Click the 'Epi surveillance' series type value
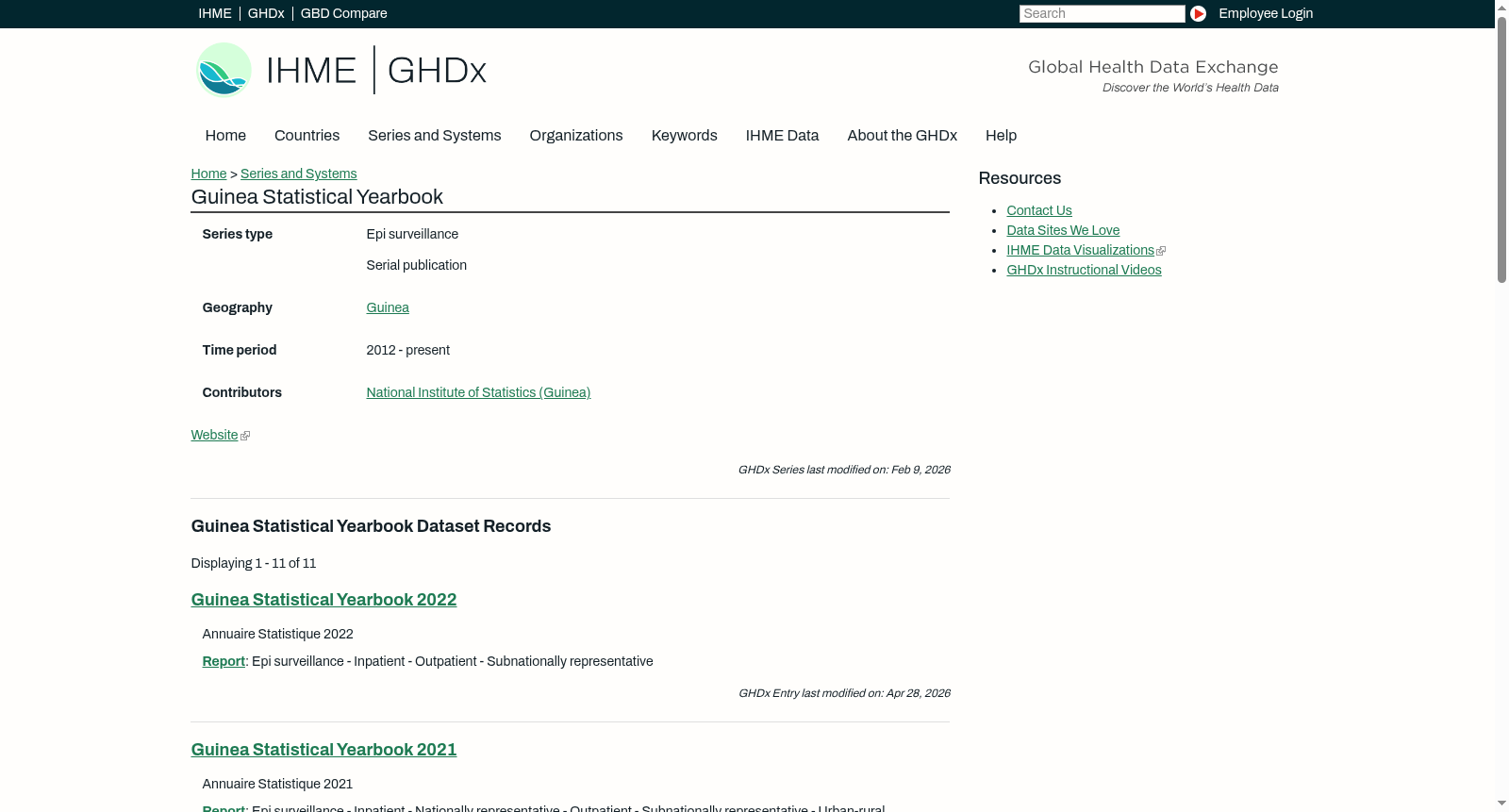The height and width of the screenshot is (812, 1509). click(x=412, y=234)
